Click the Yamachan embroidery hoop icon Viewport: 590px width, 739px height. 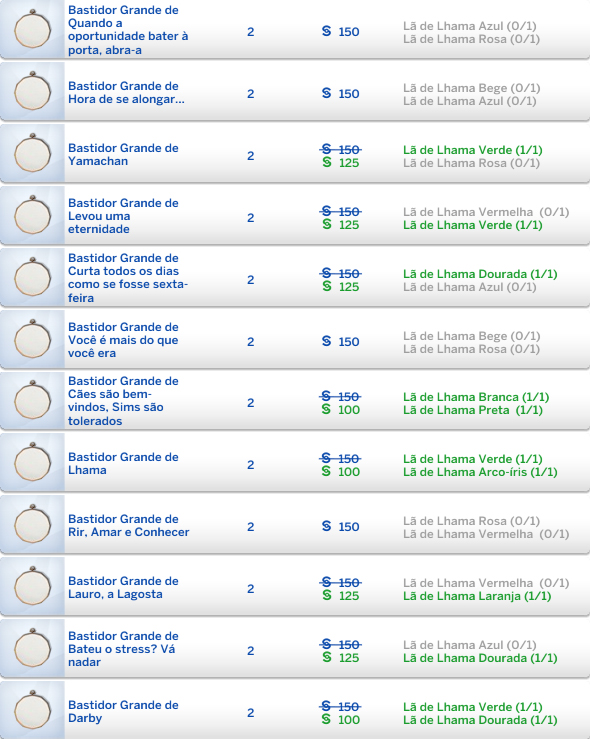(x=33, y=153)
